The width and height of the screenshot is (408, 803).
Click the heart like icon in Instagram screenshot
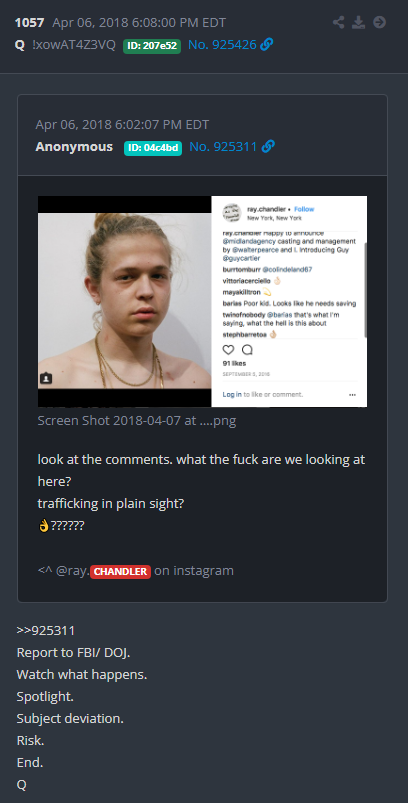pos(228,350)
